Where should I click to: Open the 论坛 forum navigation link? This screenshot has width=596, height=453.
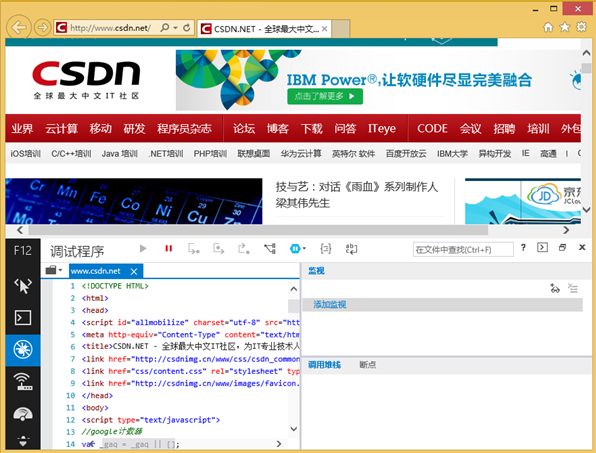coord(244,128)
